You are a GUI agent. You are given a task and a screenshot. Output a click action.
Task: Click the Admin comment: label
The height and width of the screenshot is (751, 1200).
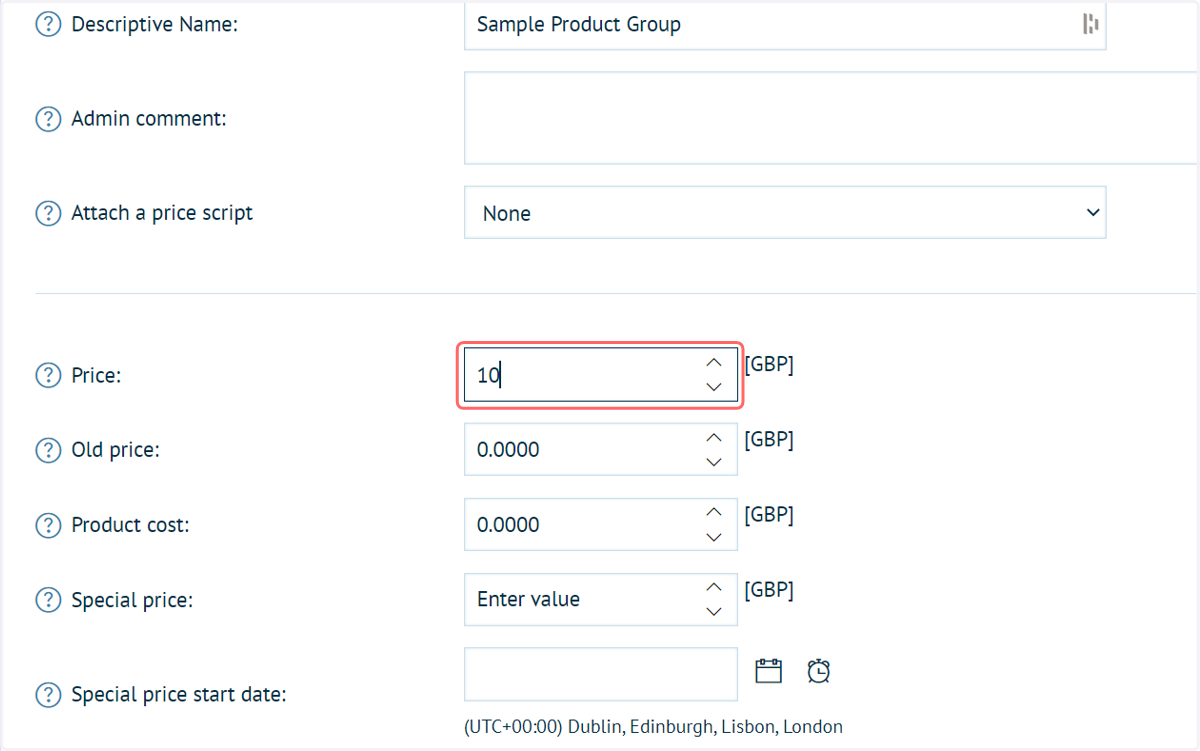point(149,119)
